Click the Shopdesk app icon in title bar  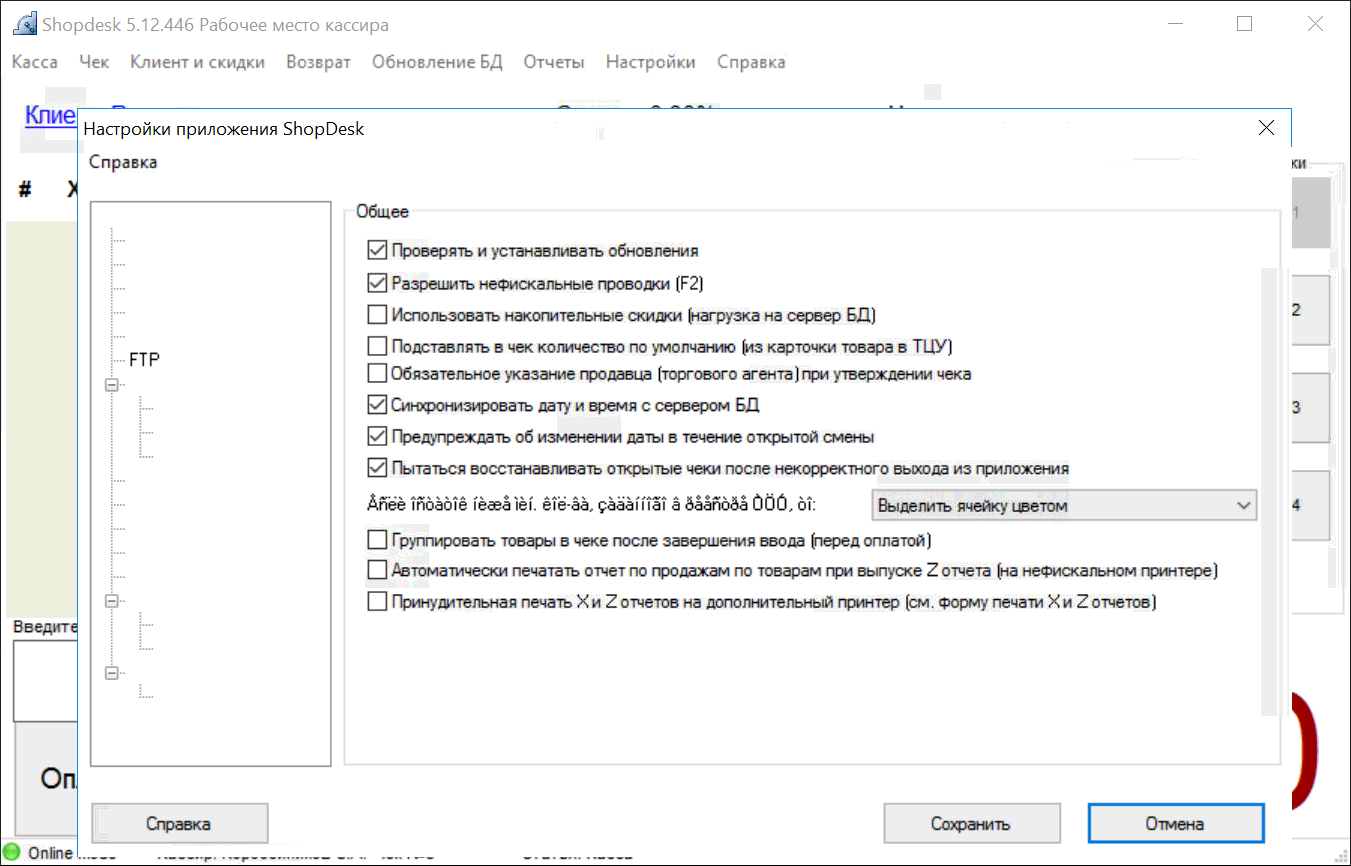point(24,24)
